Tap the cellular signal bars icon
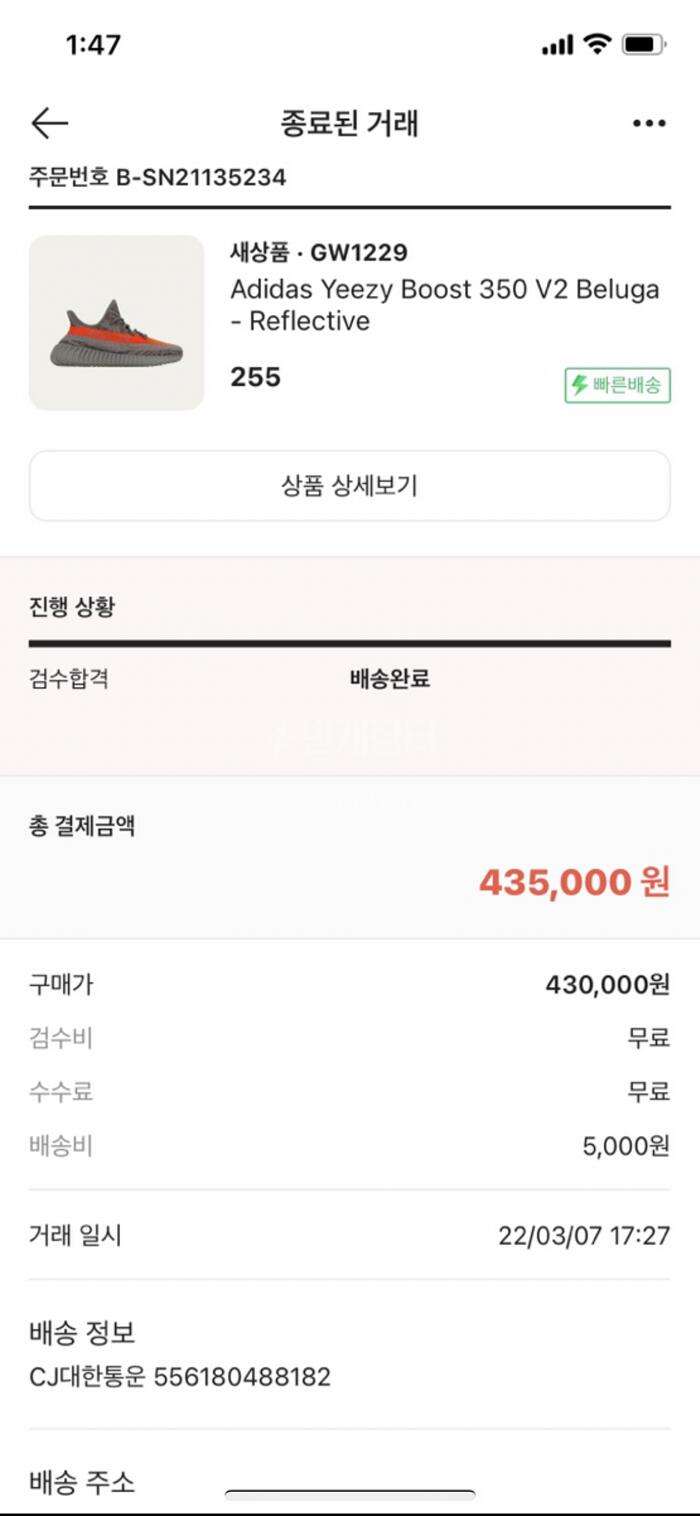Screen dimensions: 700x1516 click(557, 45)
